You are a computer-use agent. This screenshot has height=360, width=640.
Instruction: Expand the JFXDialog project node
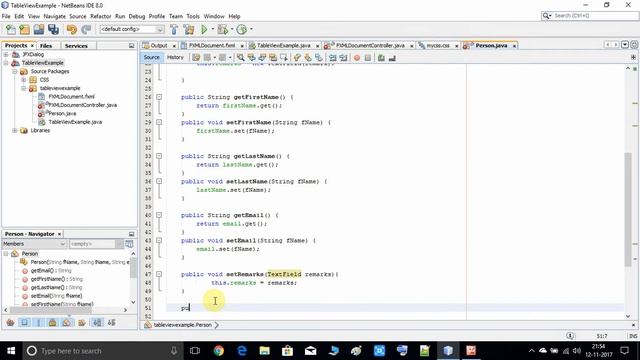(x=6, y=54)
